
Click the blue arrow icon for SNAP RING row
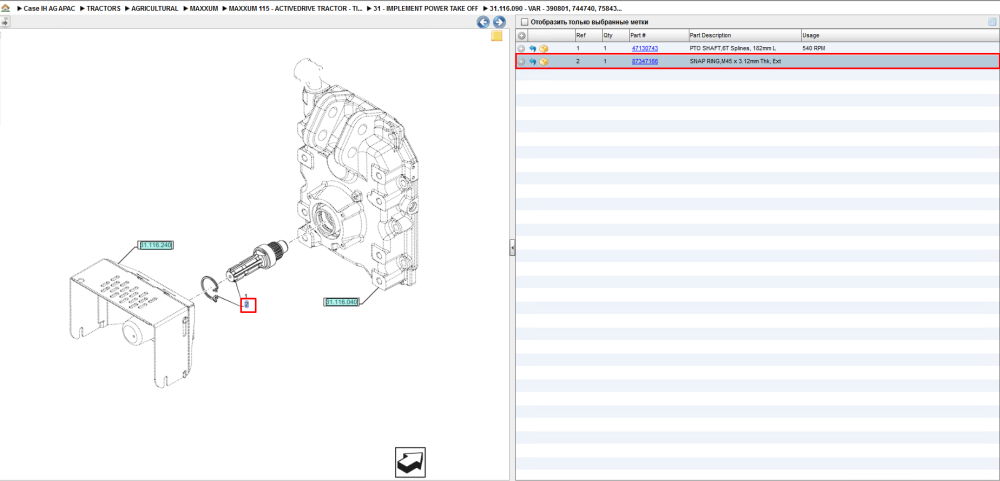pos(533,62)
